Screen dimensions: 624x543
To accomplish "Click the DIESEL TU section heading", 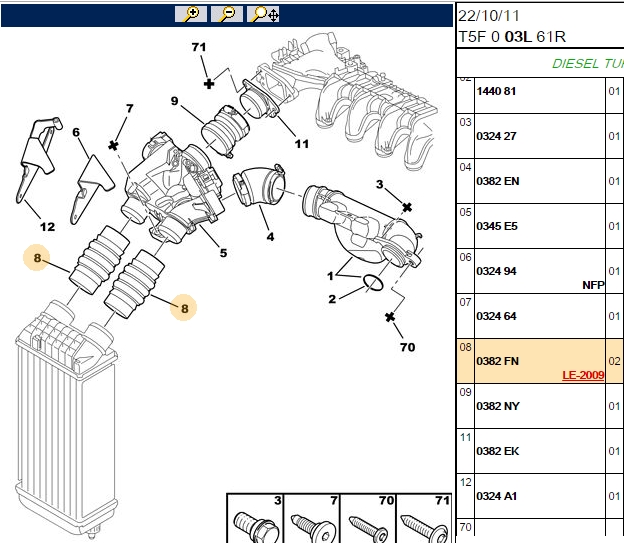I will 588,64.
